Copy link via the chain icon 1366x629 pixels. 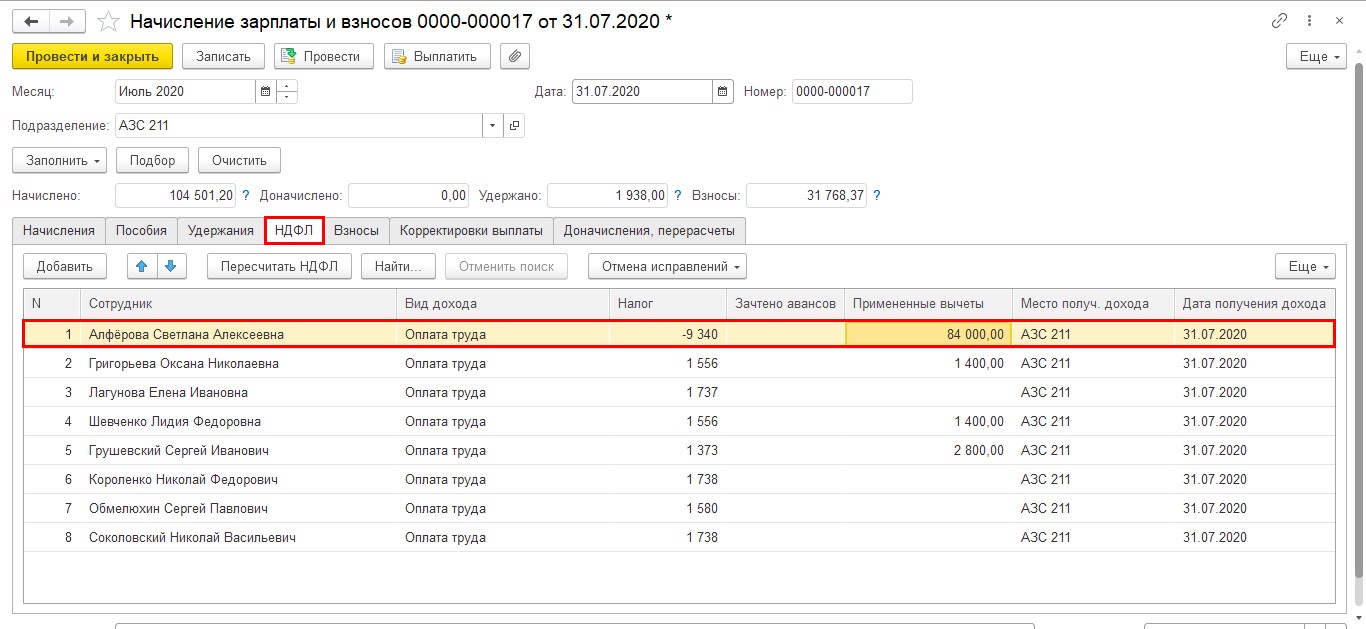1279,21
